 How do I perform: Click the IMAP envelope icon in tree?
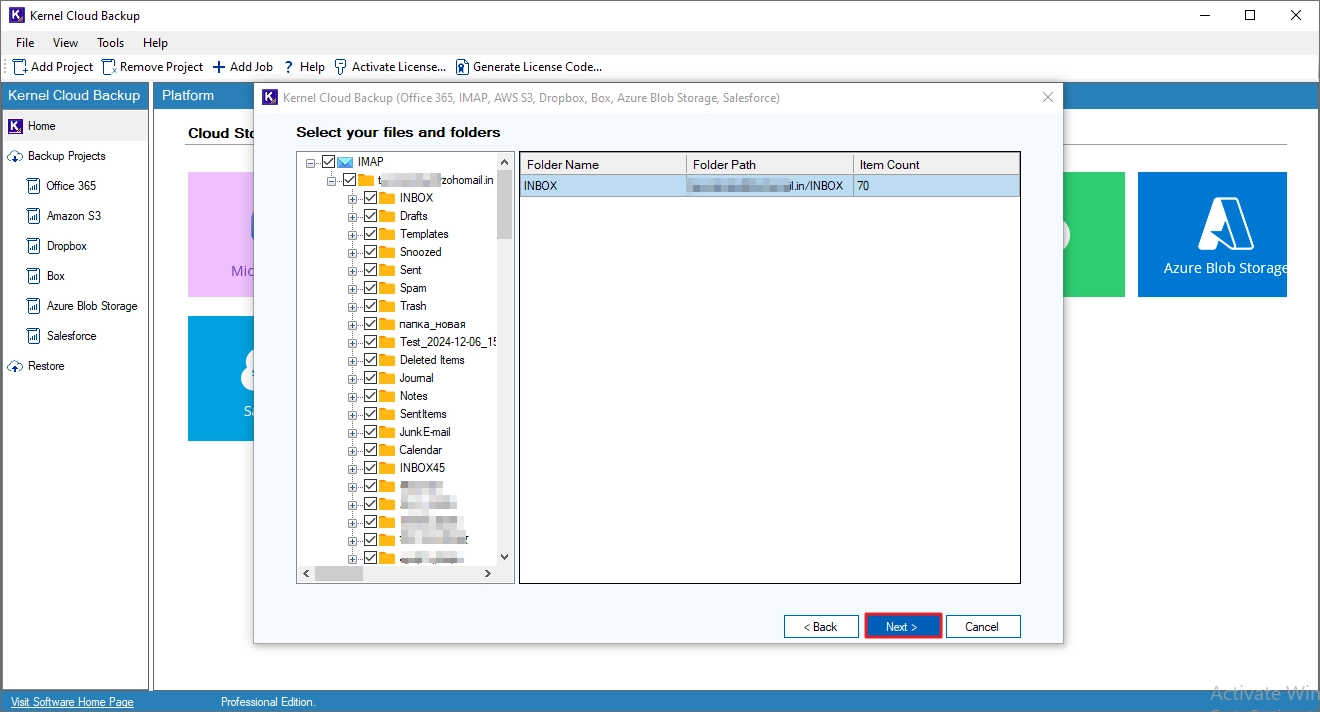[345, 162]
